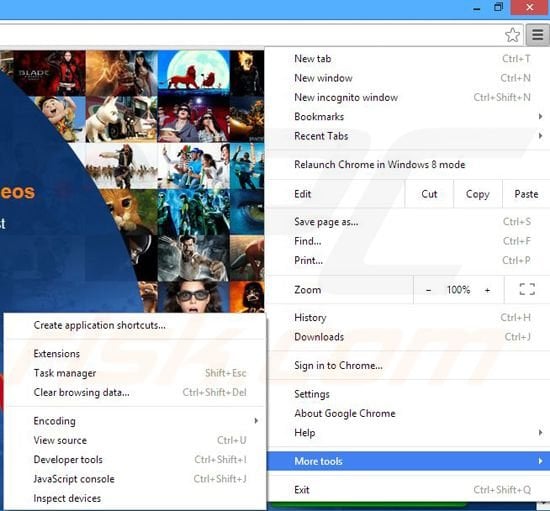Viewport: 550px width, 511px height.
Task: Click the Lion King movie thumbnail
Action: point(194,73)
